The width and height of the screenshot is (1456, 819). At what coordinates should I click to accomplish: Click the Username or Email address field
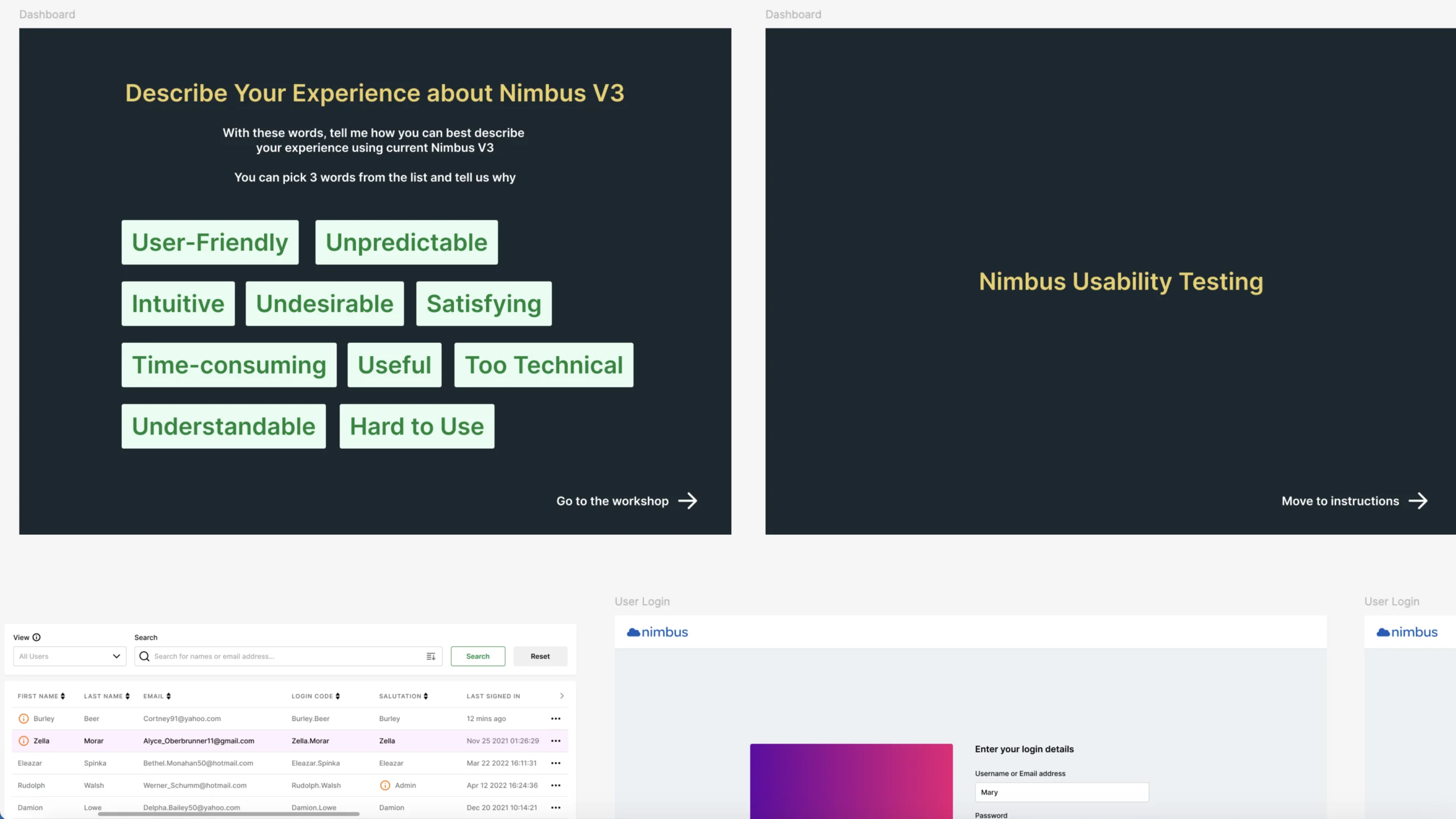1061,792
